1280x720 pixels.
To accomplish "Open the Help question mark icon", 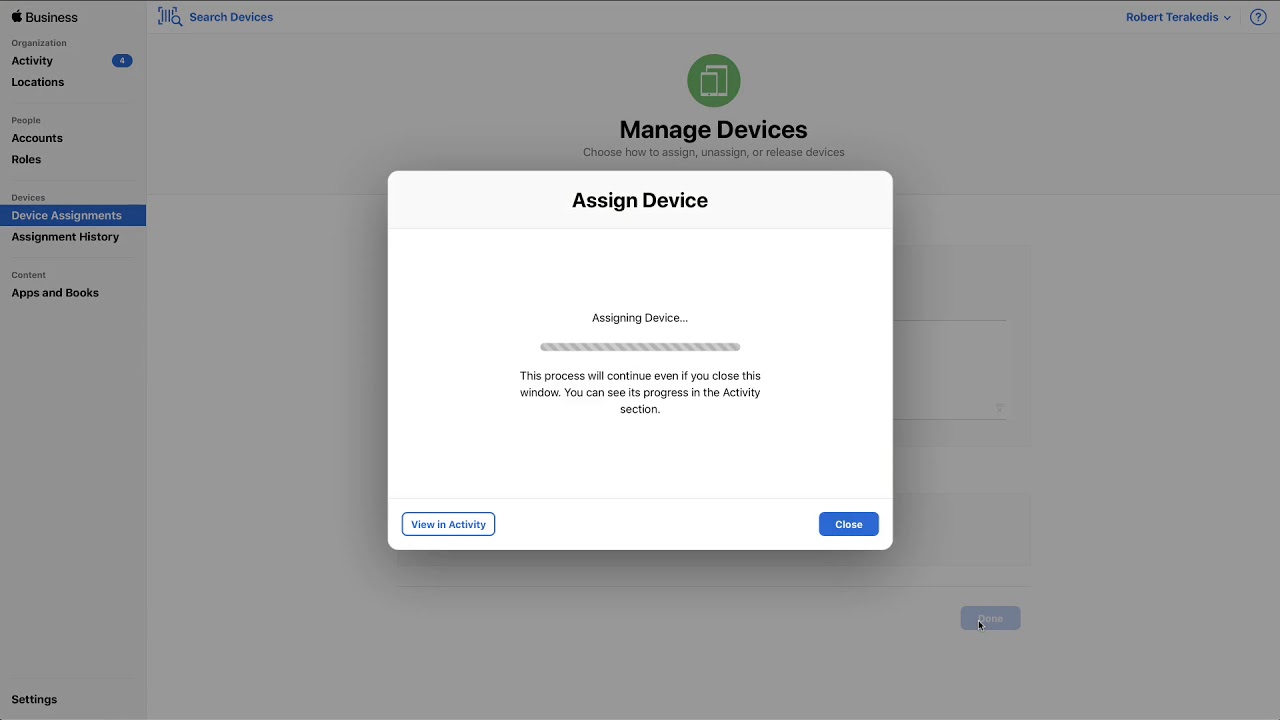I will click(x=1258, y=17).
